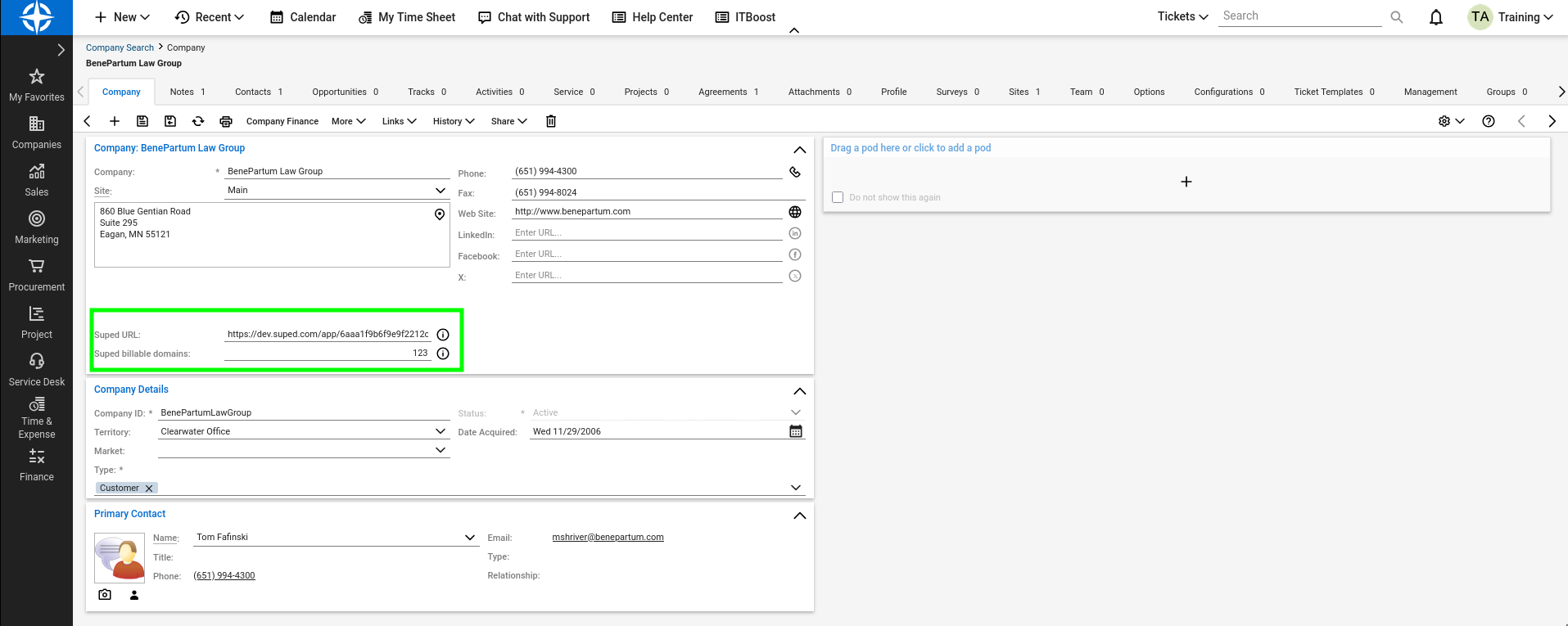1568x626 pixels.
Task: Open the Recent dropdown menu
Action: [210, 17]
